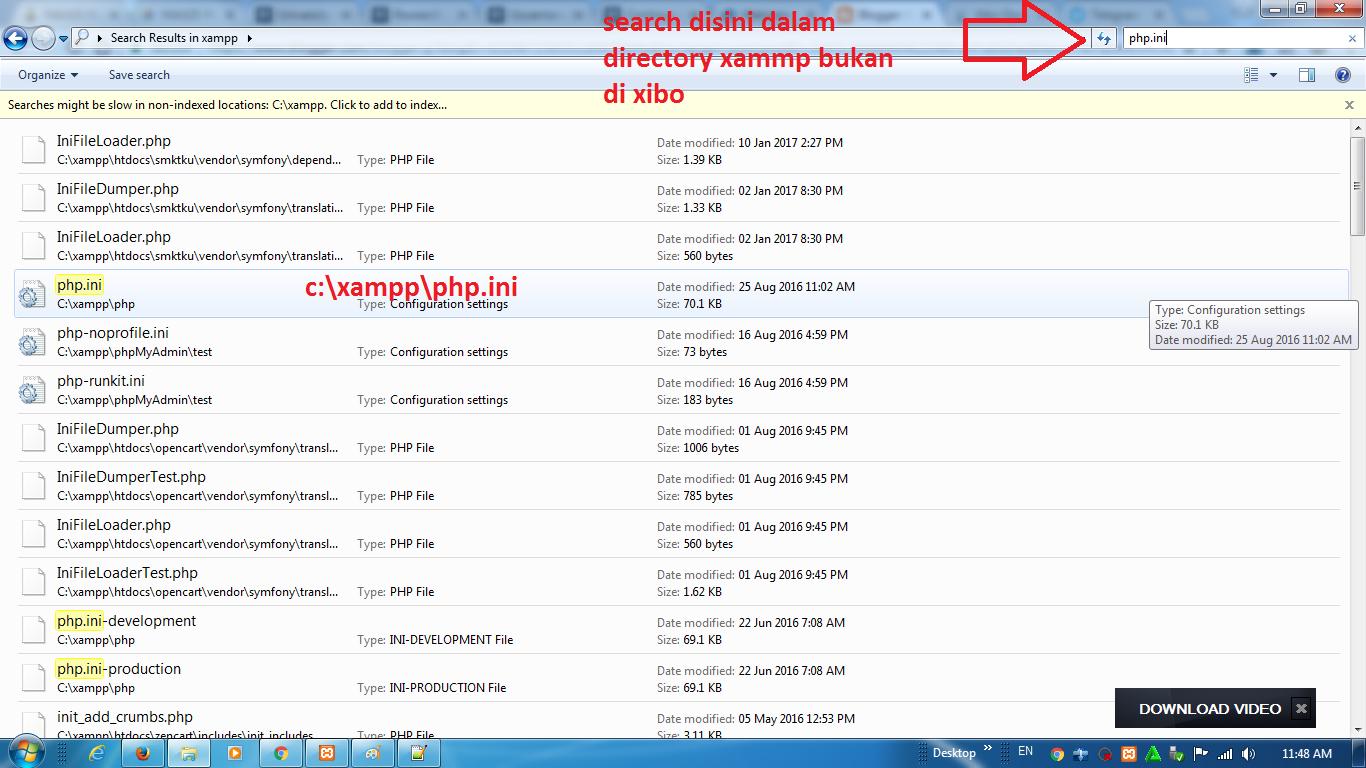The height and width of the screenshot is (768, 1366).
Task: Change view with the view icon
Action: pyautogui.click(x=1251, y=75)
